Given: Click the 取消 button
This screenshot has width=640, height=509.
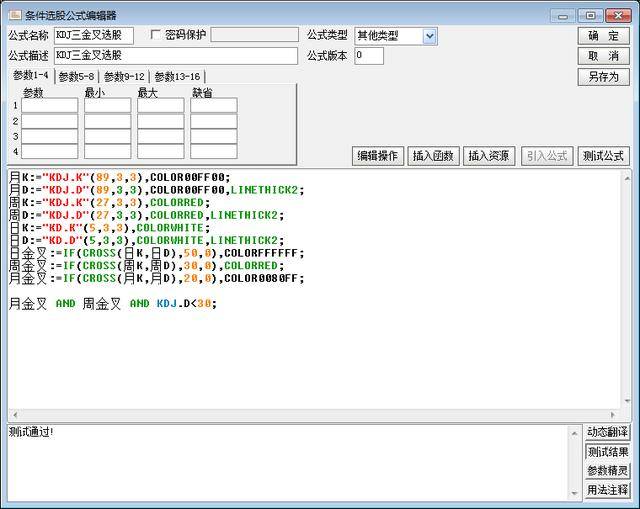Looking at the screenshot, I should coord(603,56).
